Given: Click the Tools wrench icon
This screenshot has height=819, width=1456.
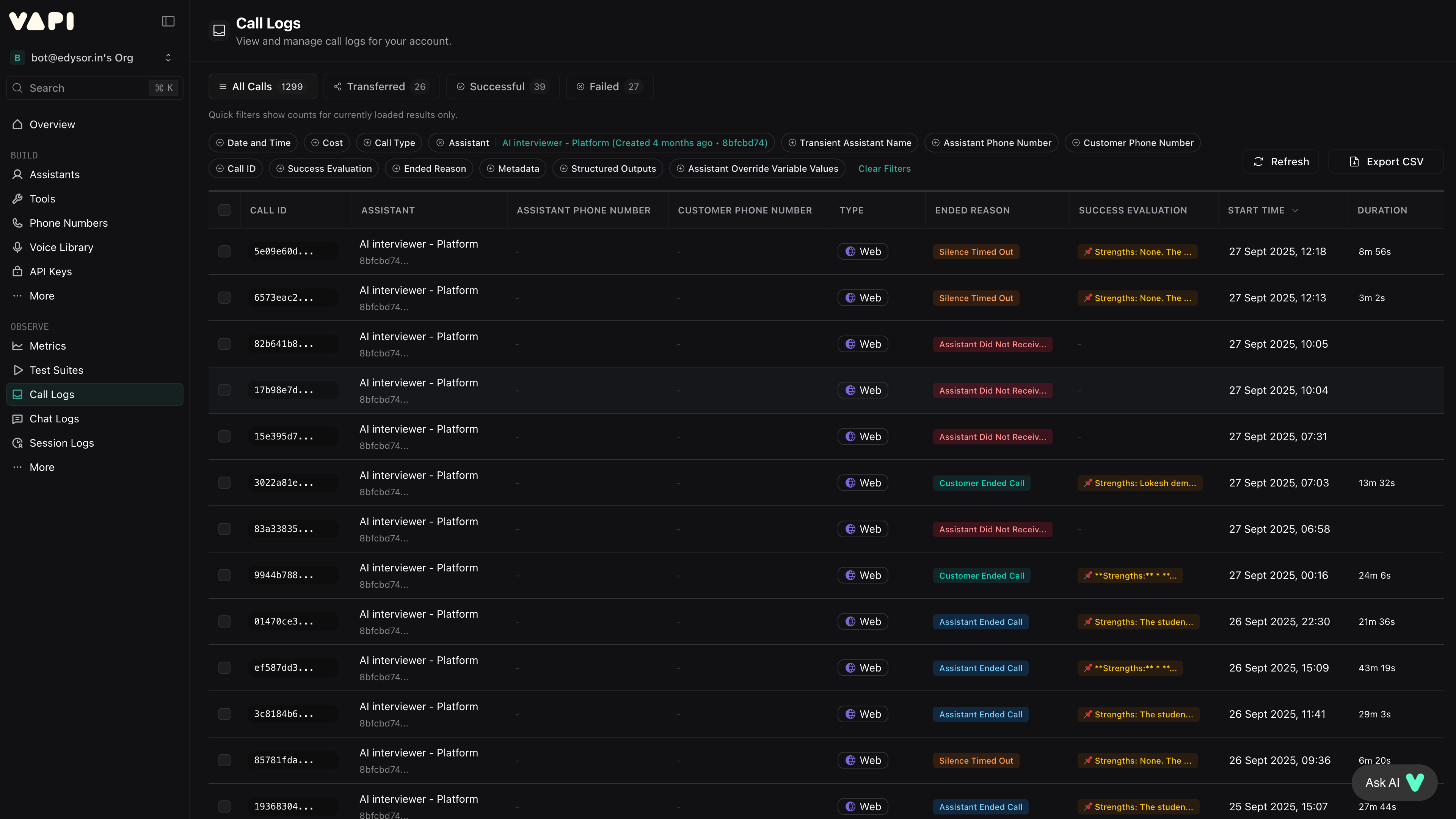Looking at the screenshot, I should (x=17, y=199).
